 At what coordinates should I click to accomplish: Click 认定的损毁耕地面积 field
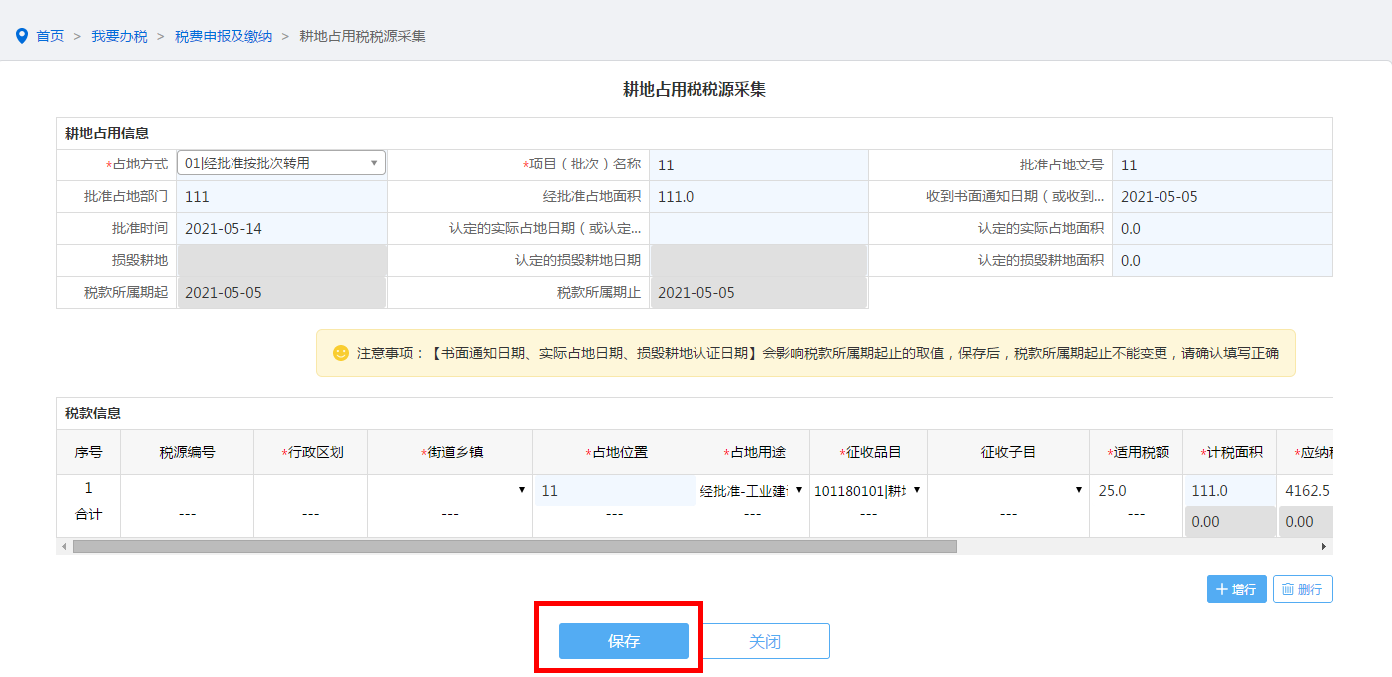click(1222, 261)
